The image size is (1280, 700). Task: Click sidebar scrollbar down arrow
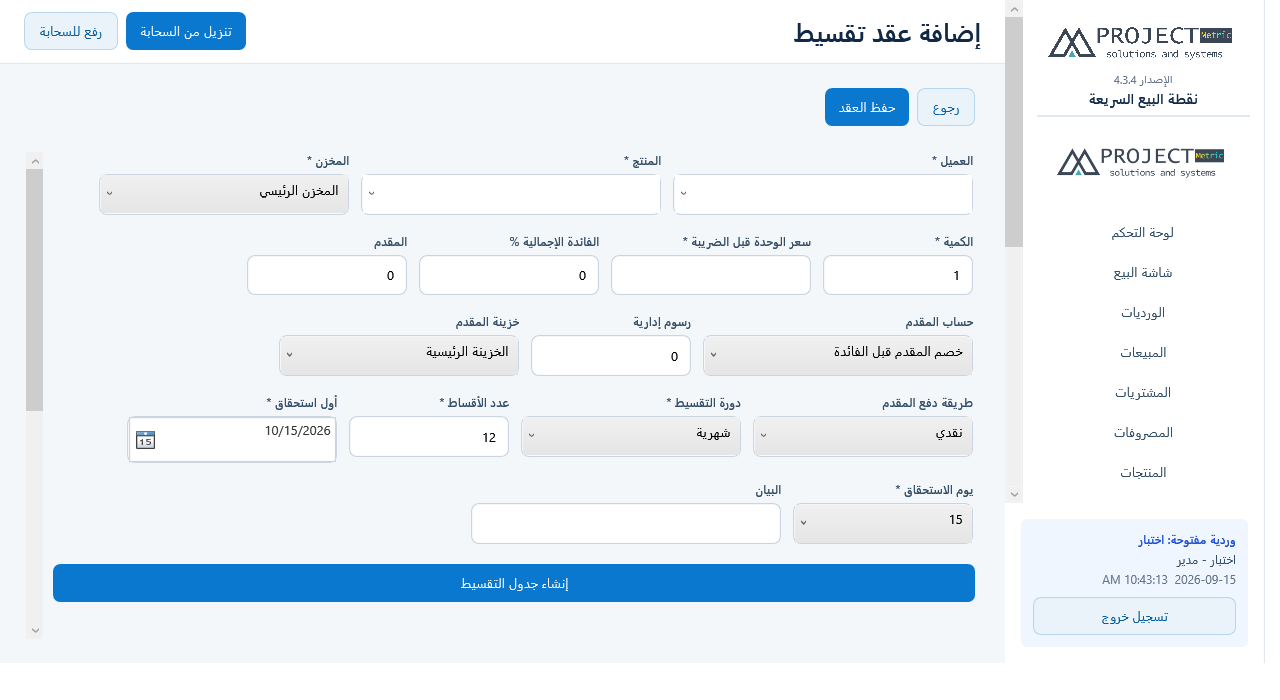(1014, 494)
